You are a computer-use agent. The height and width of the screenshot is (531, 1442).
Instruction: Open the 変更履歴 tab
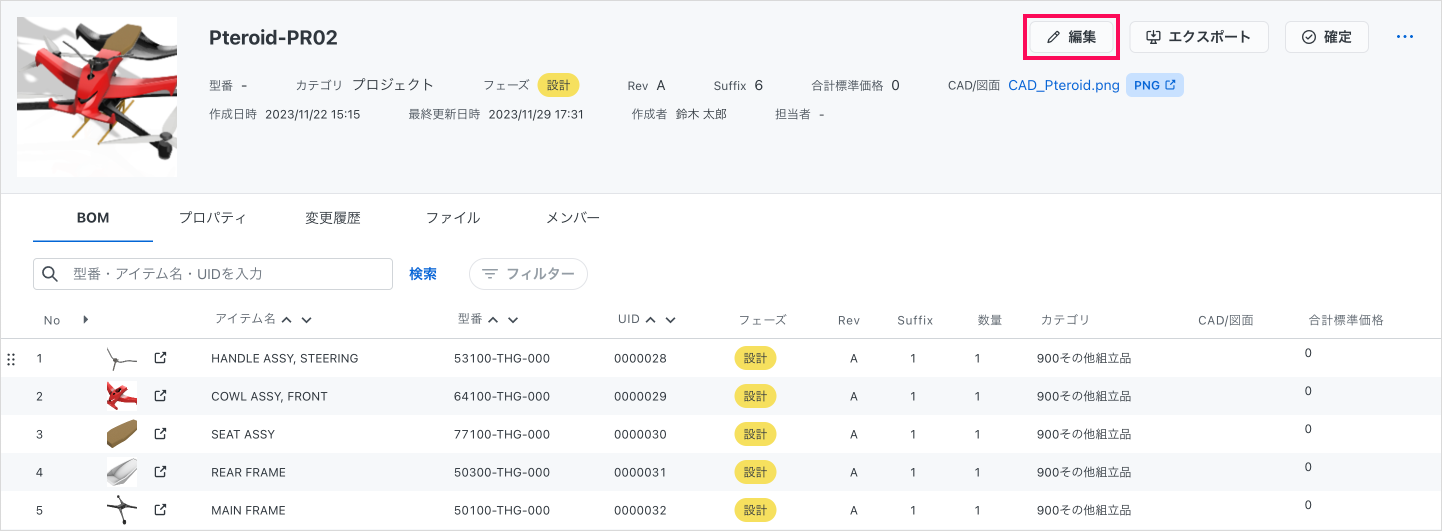point(332,218)
